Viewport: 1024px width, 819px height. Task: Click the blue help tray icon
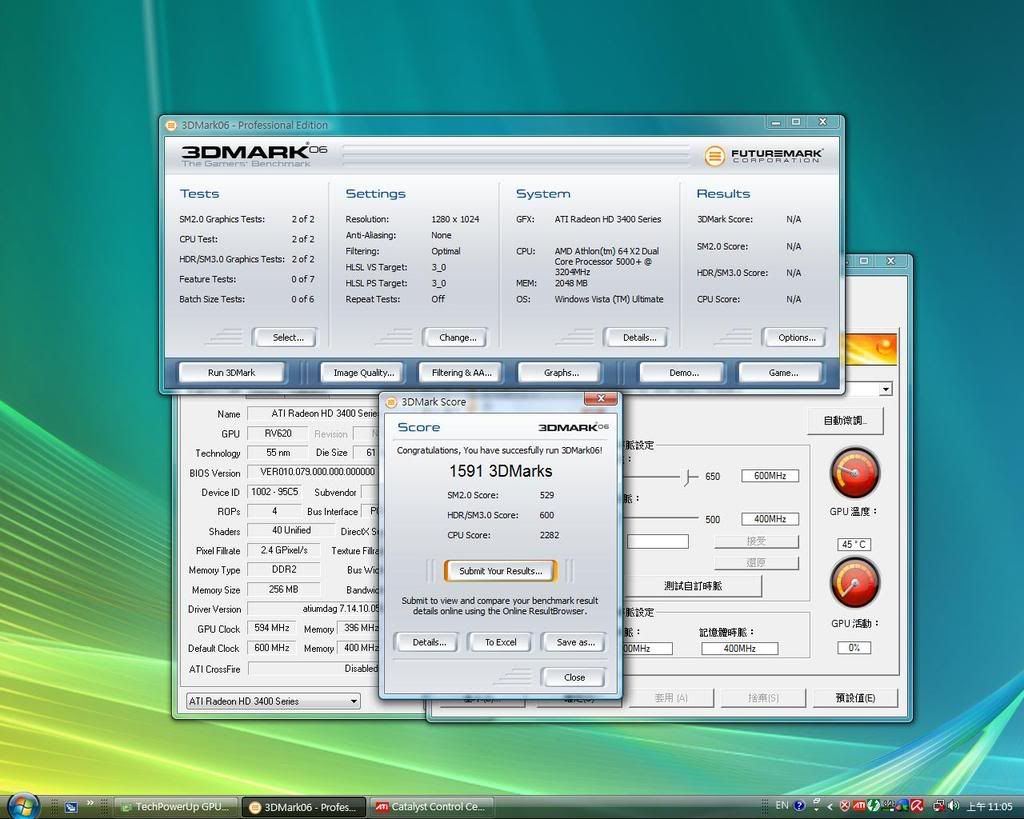click(799, 806)
